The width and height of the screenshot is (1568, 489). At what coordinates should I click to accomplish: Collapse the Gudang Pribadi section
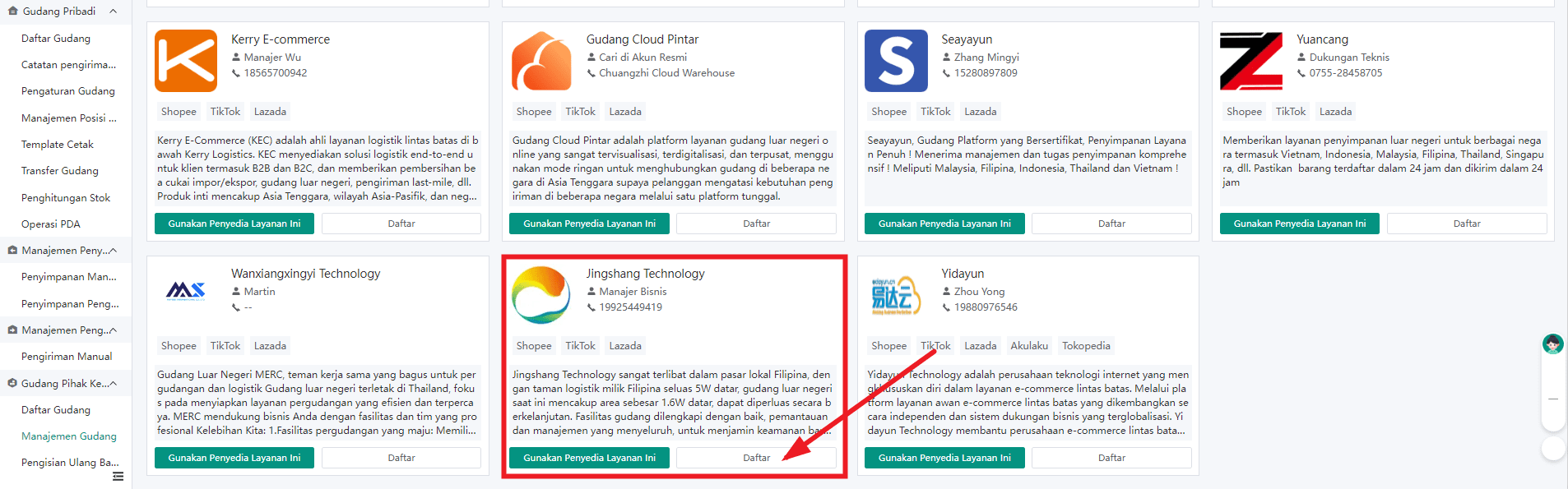coord(113,12)
